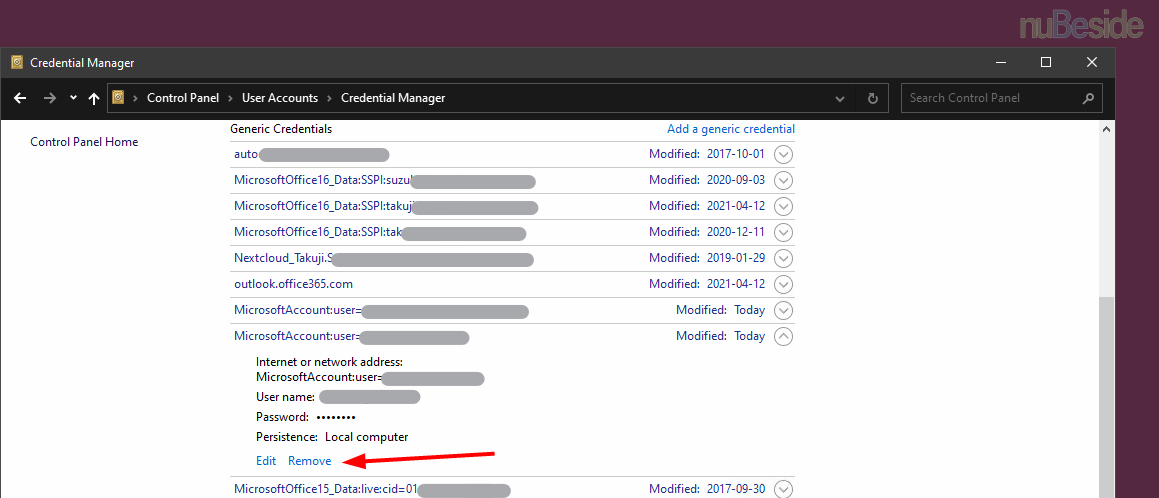Expand the credential modified 2020-12-11
The image size is (1159, 498).
pyautogui.click(x=784, y=232)
